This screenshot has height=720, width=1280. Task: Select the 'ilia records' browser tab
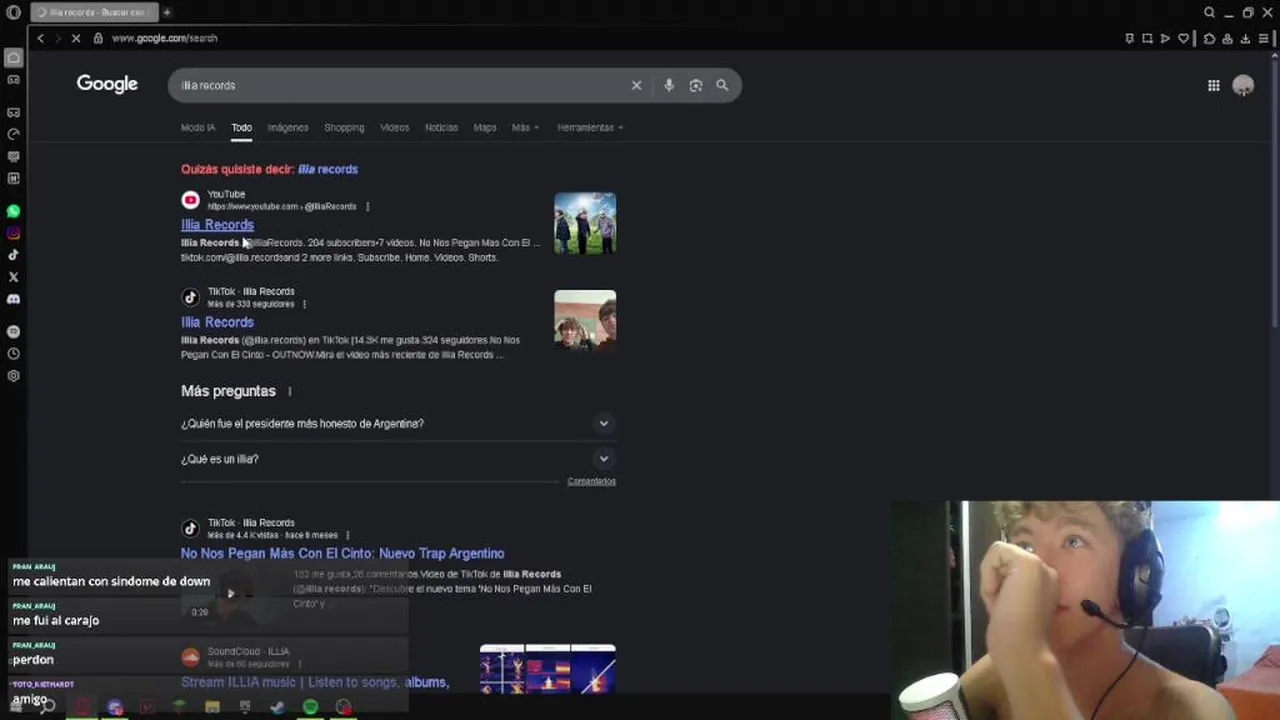(x=93, y=12)
